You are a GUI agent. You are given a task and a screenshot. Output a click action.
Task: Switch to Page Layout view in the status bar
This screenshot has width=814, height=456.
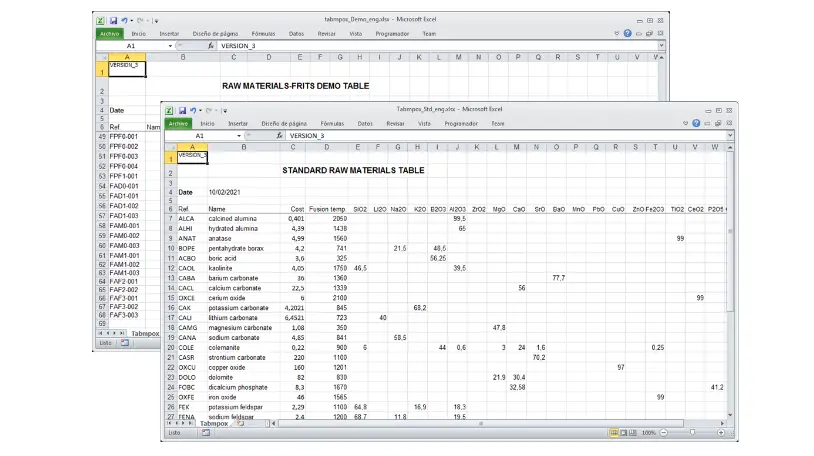(622, 433)
